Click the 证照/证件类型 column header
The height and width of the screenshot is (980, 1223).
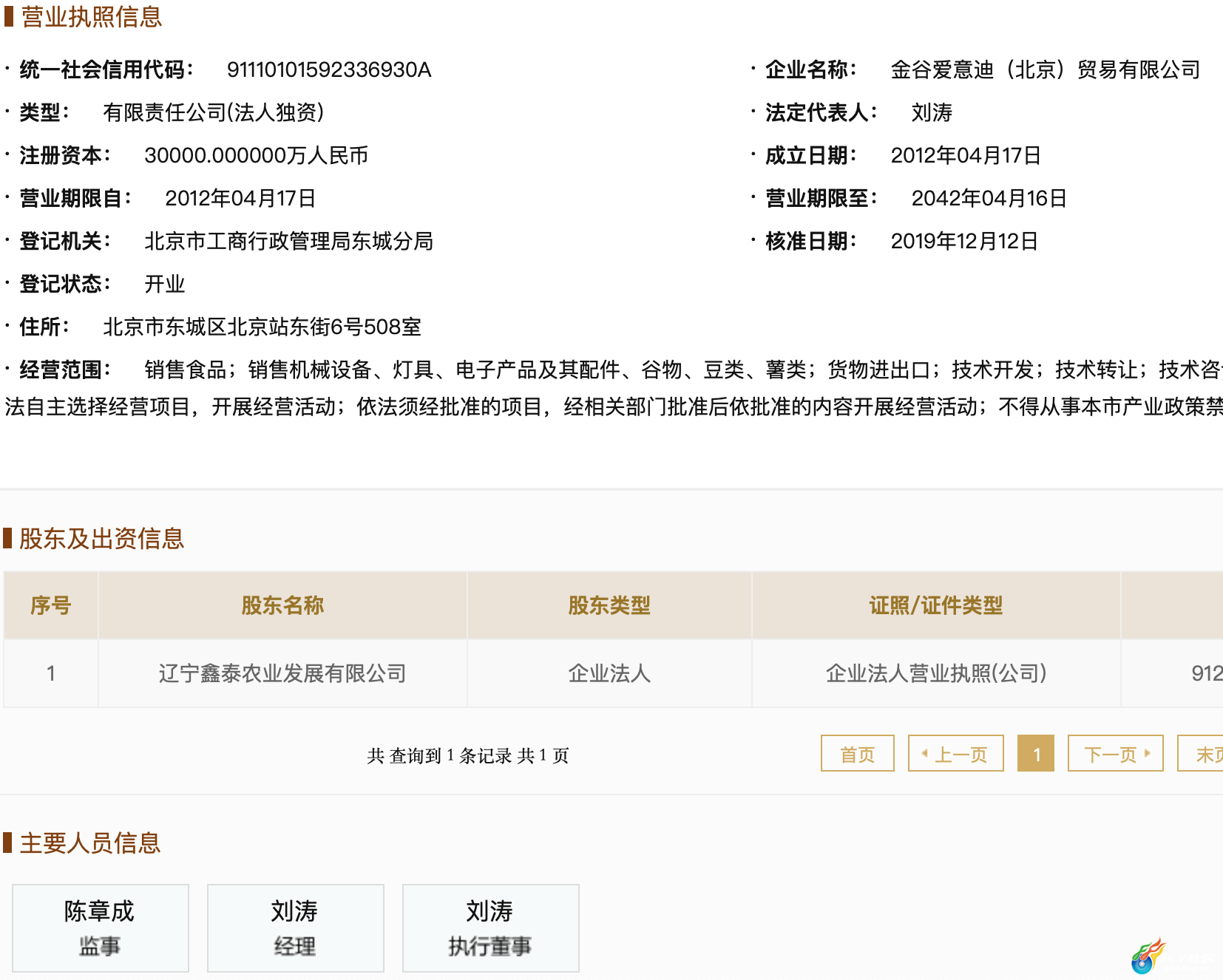click(x=936, y=605)
